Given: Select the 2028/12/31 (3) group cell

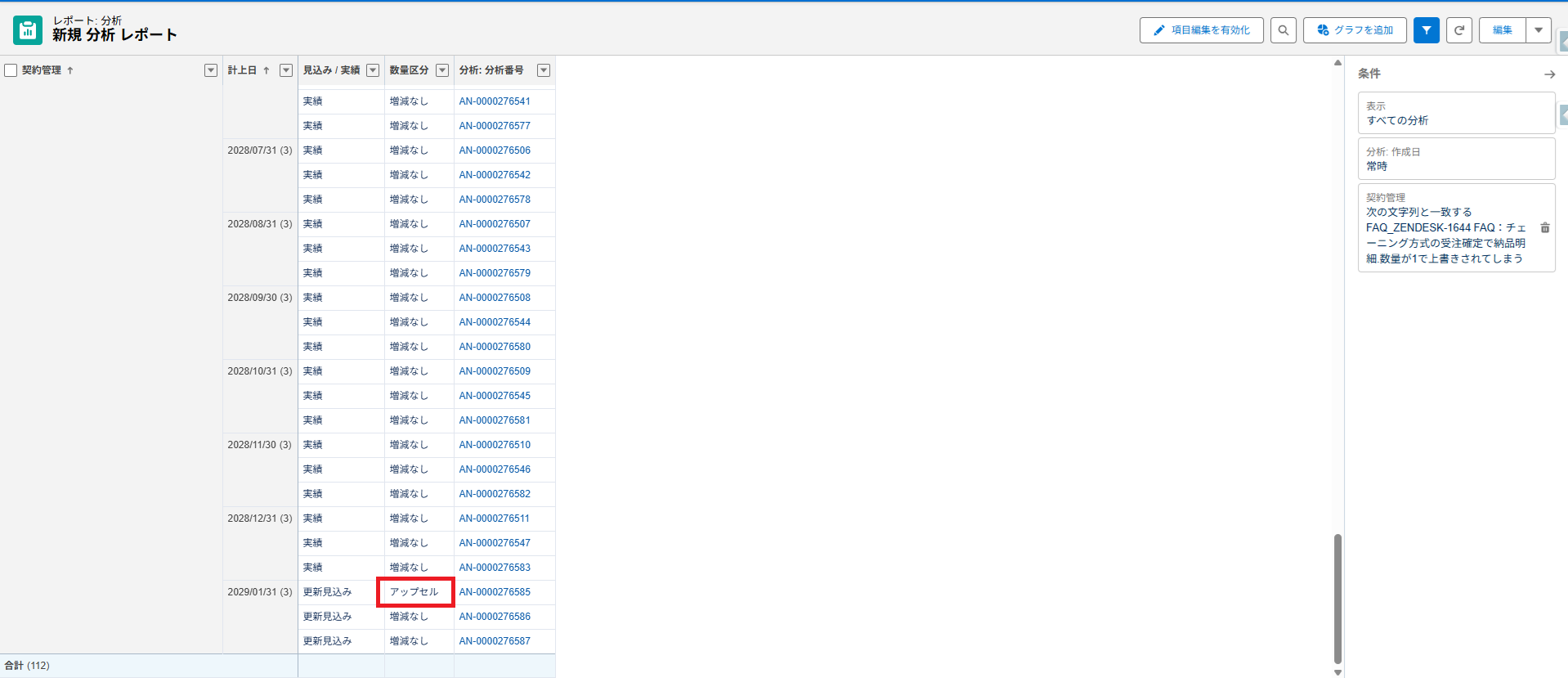Looking at the screenshot, I should pyautogui.click(x=260, y=543).
